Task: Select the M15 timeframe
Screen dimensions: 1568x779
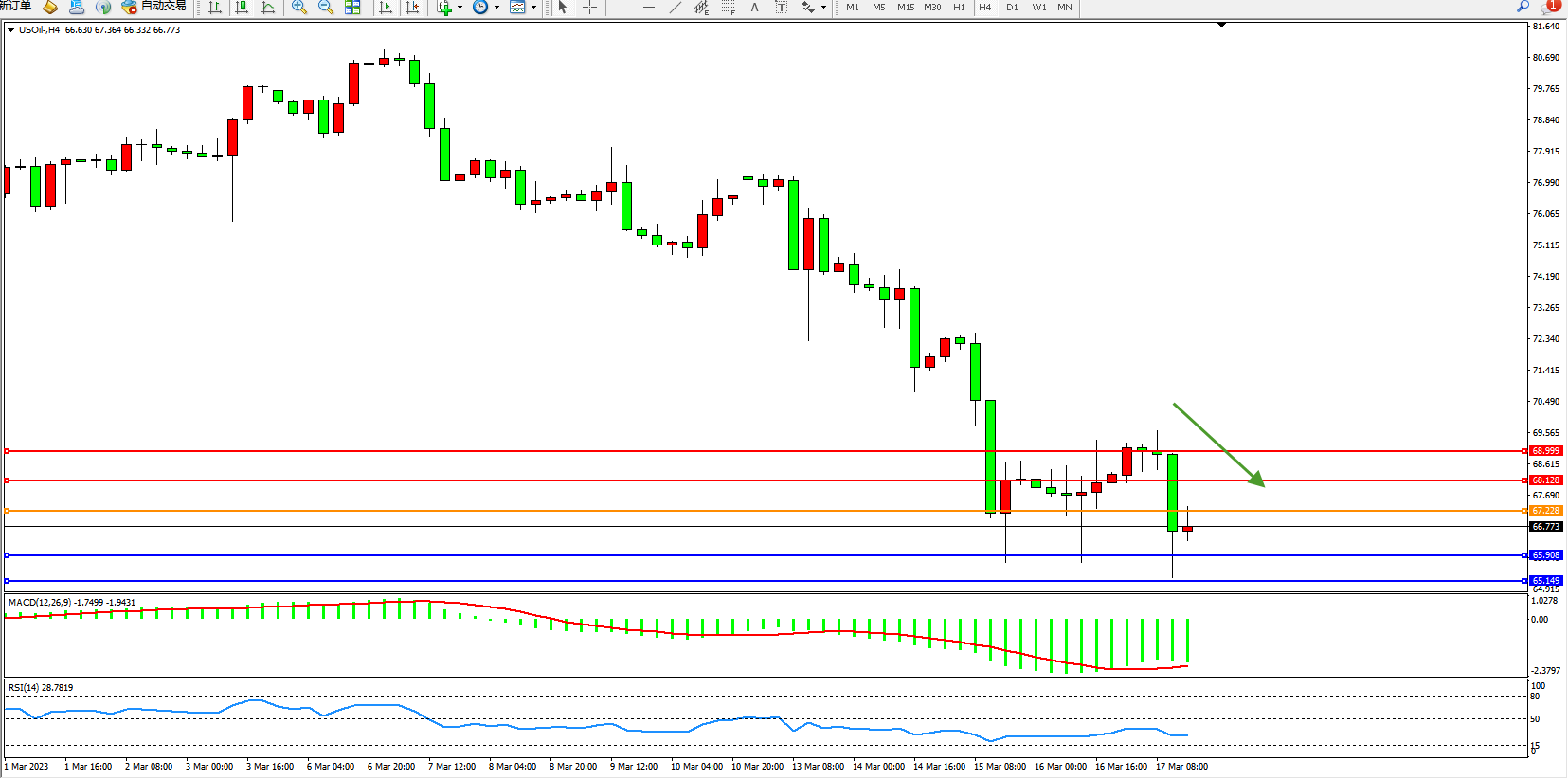Action: pos(906,8)
